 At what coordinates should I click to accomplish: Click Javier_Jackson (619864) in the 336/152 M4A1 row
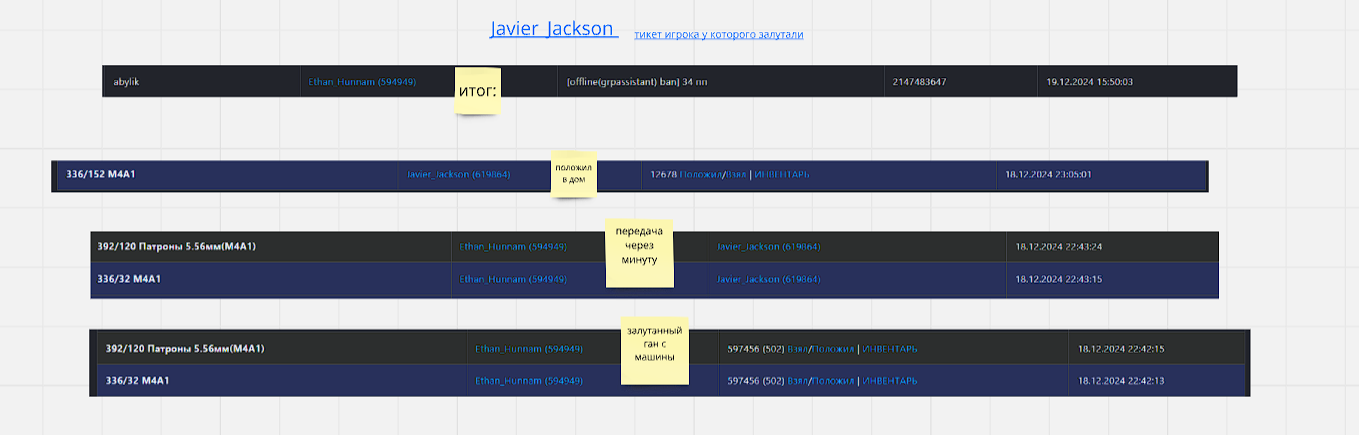(458, 175)
